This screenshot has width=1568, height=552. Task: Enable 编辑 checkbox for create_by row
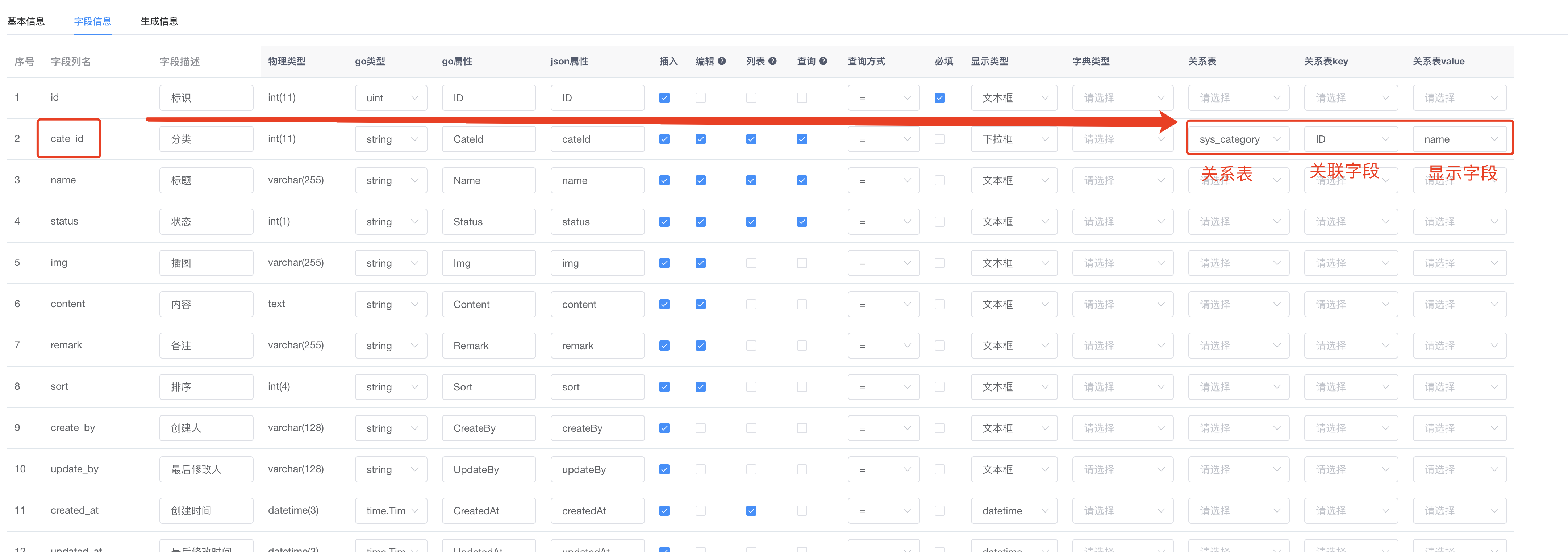(x=701, y=428)
